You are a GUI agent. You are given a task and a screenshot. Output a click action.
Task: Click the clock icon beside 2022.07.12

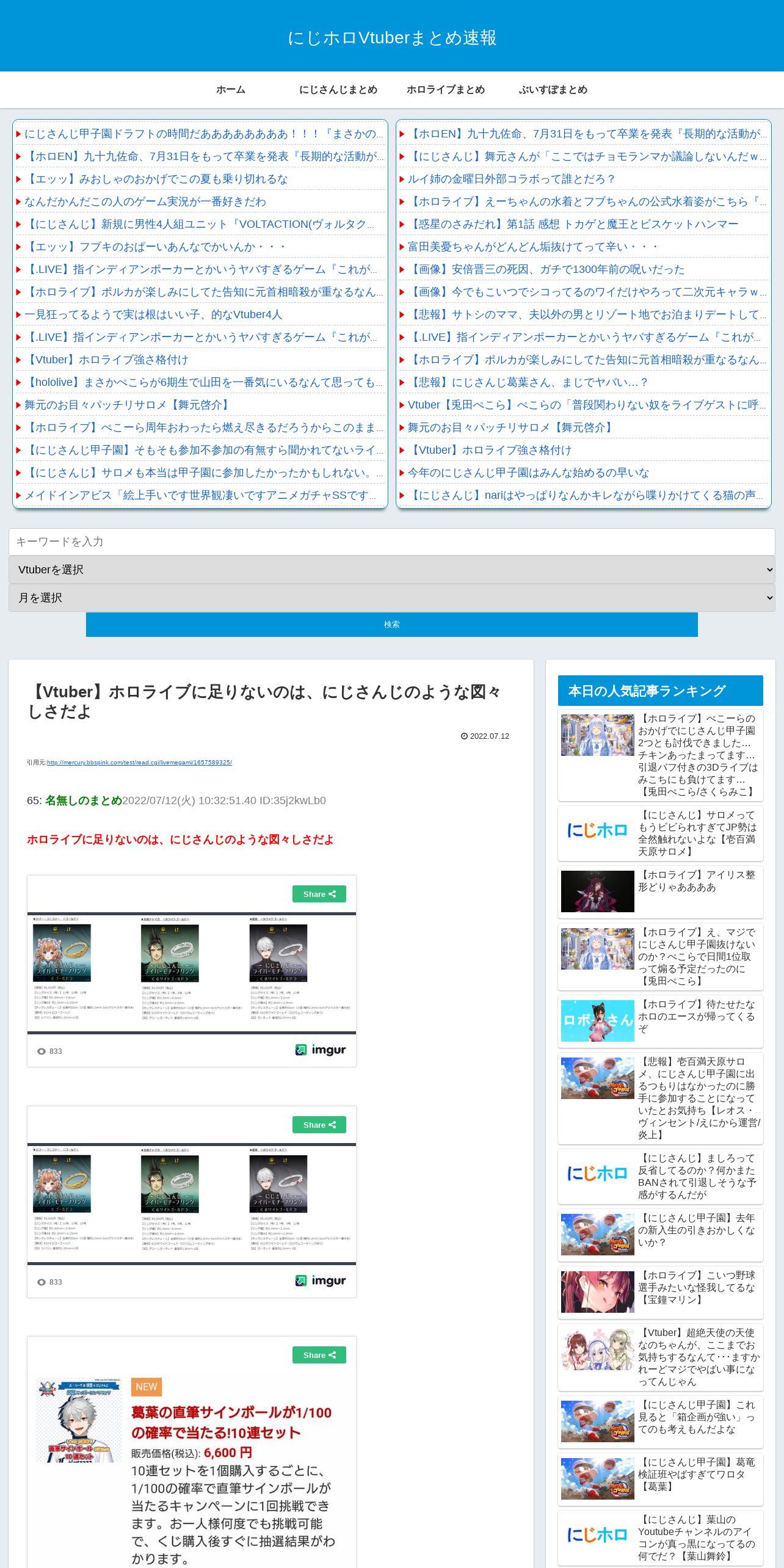tap(464, 736)
